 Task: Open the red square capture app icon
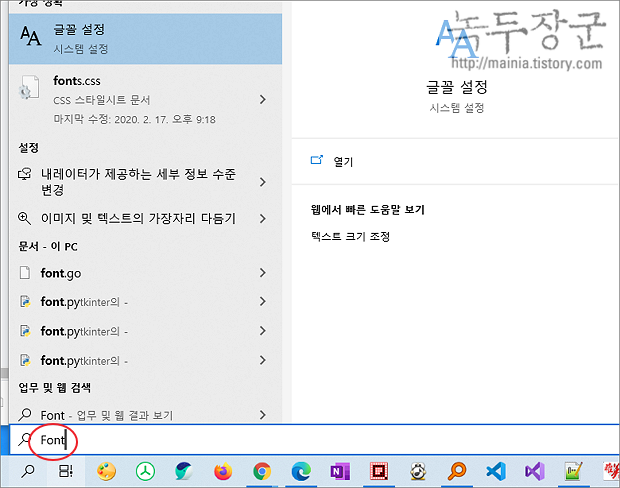click(x=379, y=471)
